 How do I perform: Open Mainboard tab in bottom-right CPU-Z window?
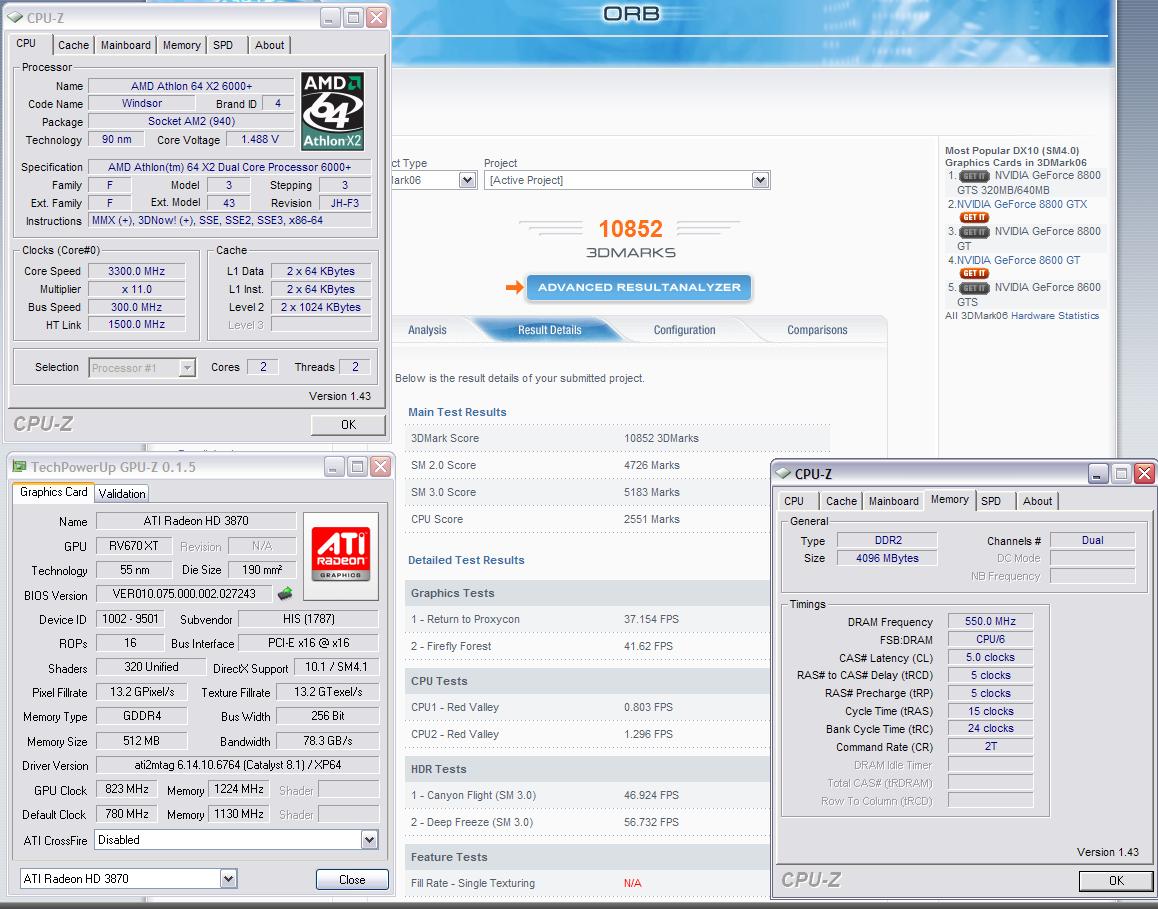[894, 501]
